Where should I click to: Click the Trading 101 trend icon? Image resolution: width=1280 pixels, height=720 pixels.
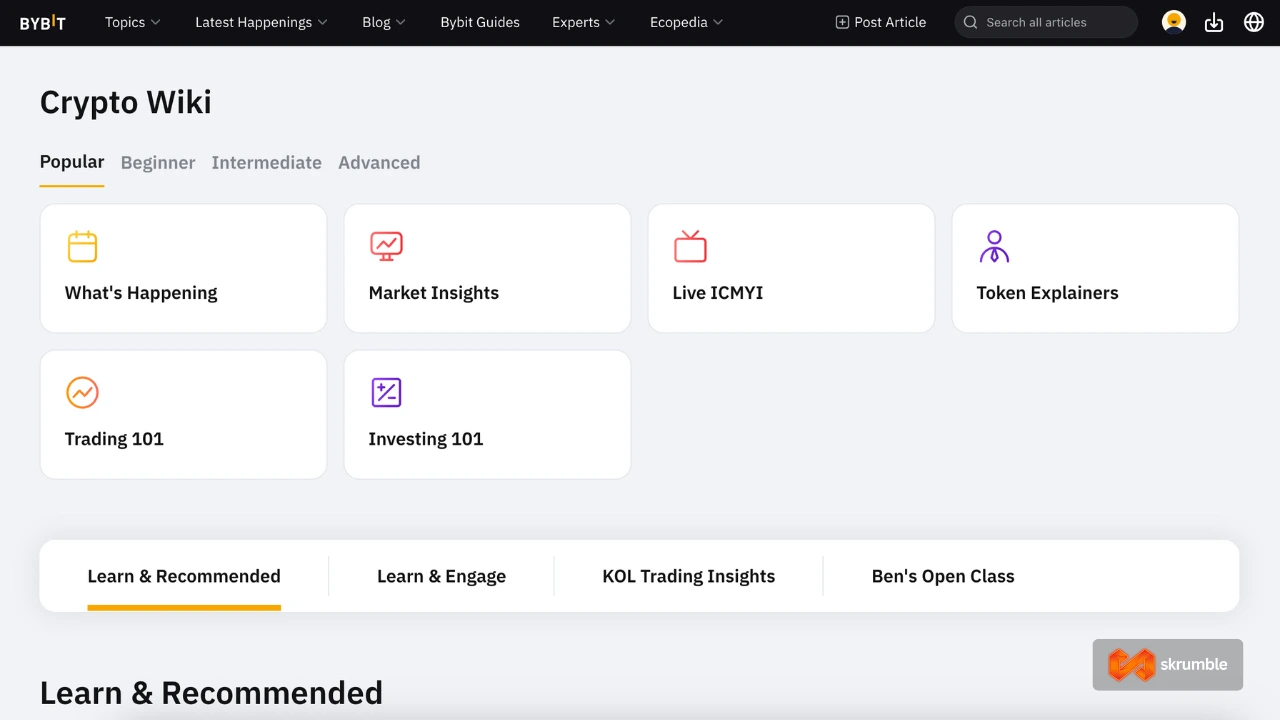[82, 392]
